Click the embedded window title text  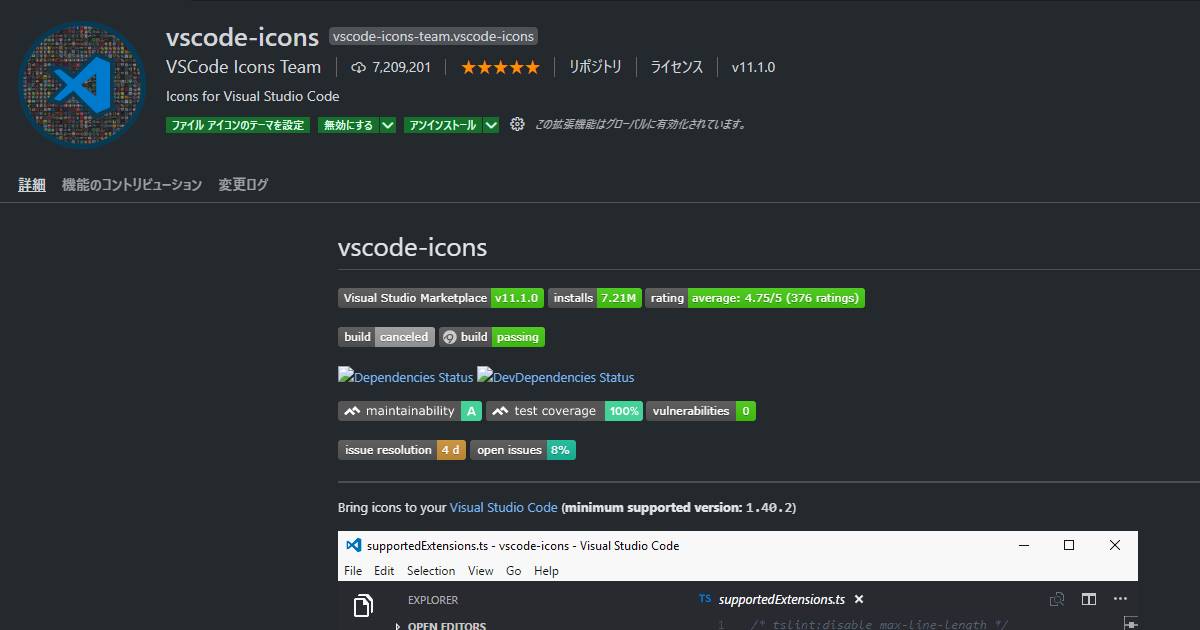click(x=523, y=545)
